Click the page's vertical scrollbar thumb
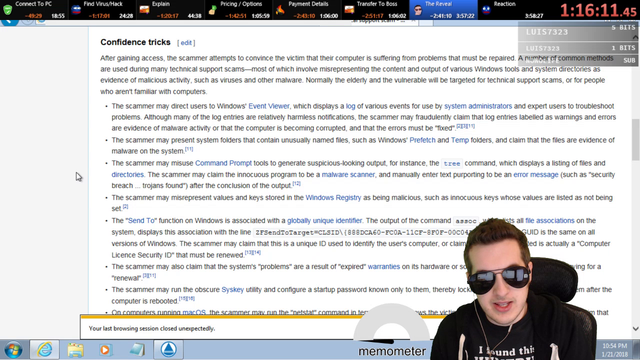The height and width of the screenshot is (360, 640). 635,140
